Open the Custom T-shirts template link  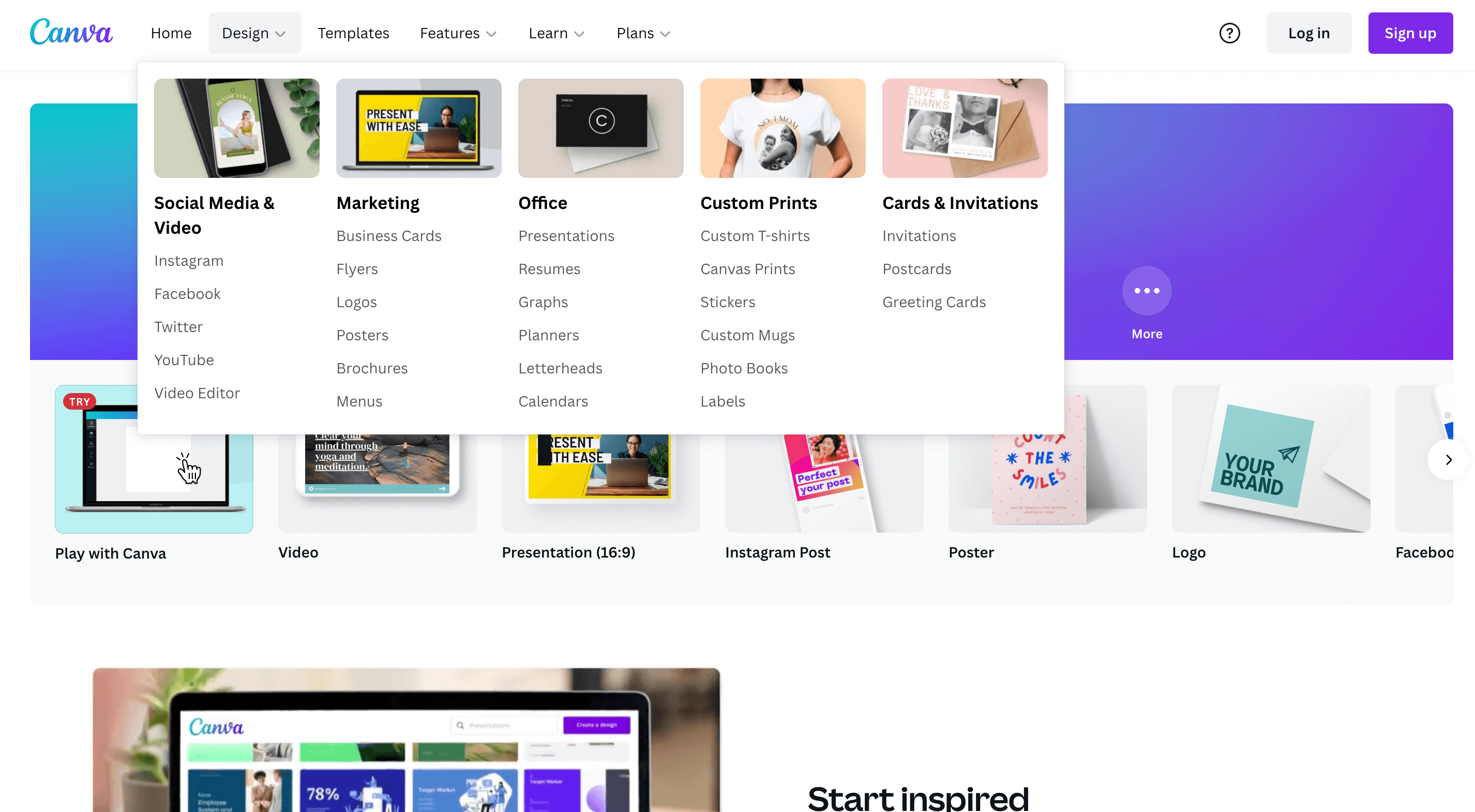point(755,235)
